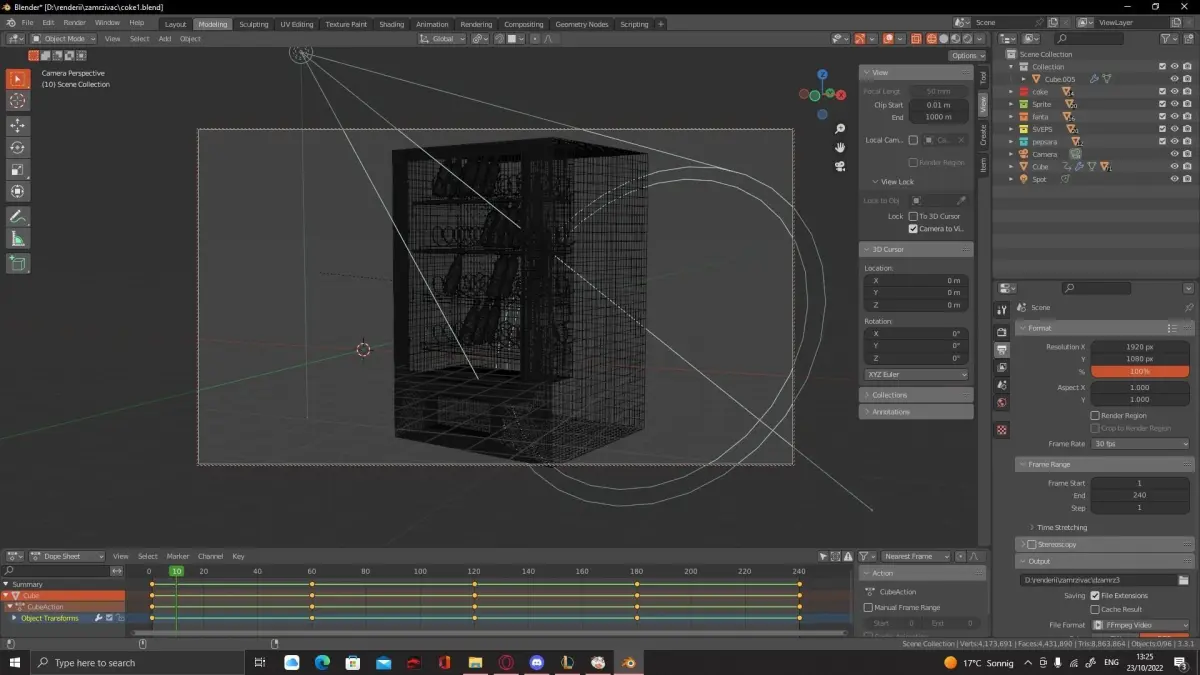Open the Frame Rate 30 fps dropdown

(x=1141, y=444)
